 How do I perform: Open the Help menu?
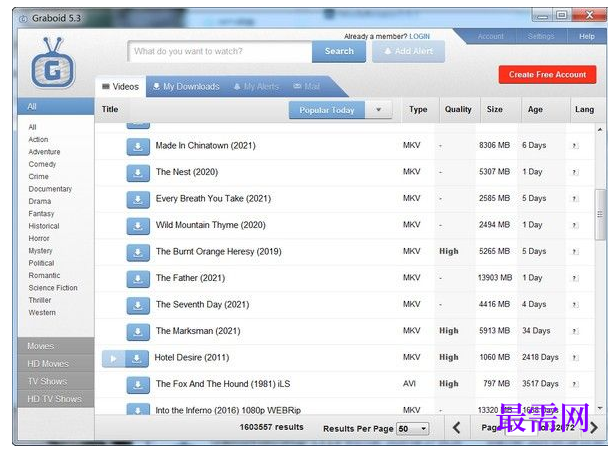point(587,36)
